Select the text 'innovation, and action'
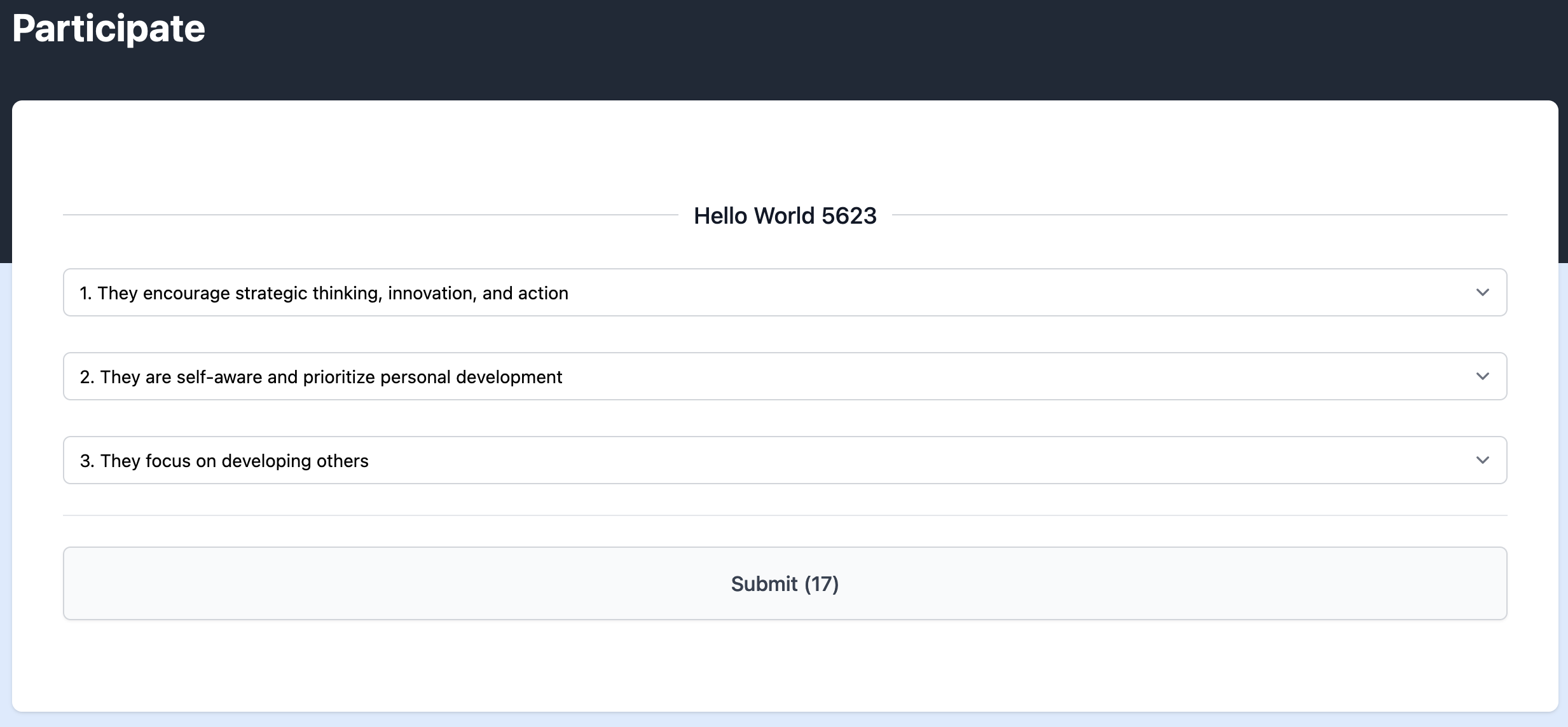 [478, 293]
